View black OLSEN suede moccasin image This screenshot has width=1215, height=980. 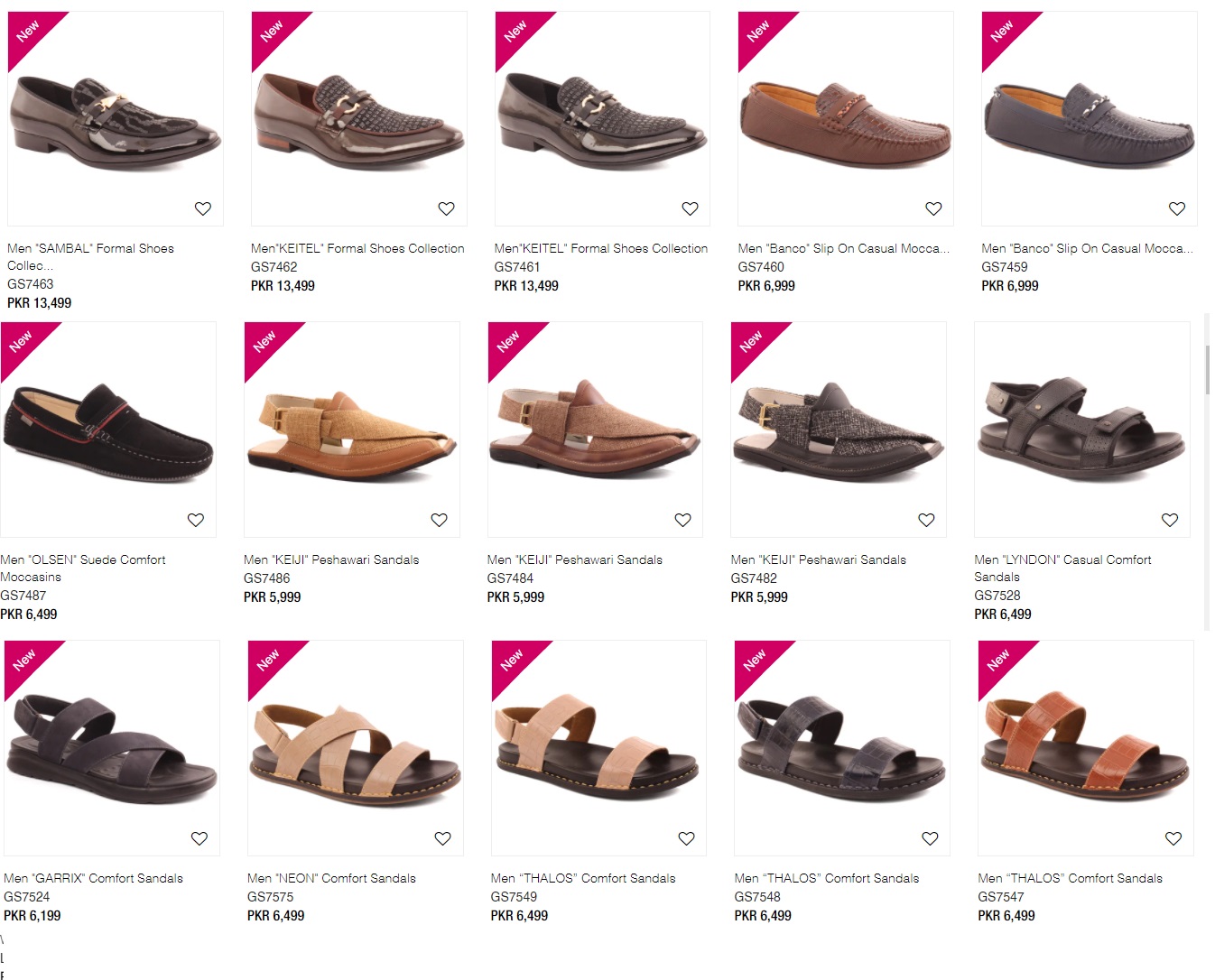(x=108, y=430)
